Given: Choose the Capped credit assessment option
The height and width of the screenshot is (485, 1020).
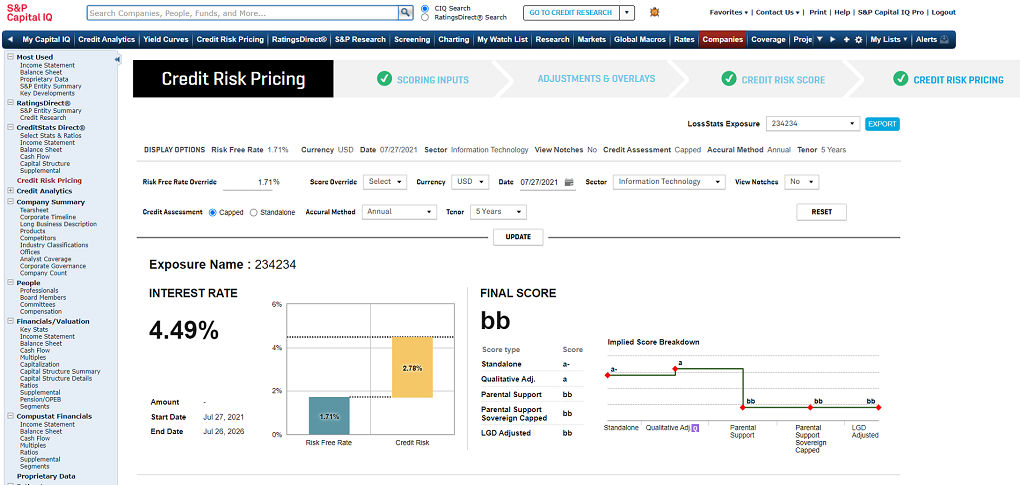Looking at the screenshot, I should [x=213, y=213].
